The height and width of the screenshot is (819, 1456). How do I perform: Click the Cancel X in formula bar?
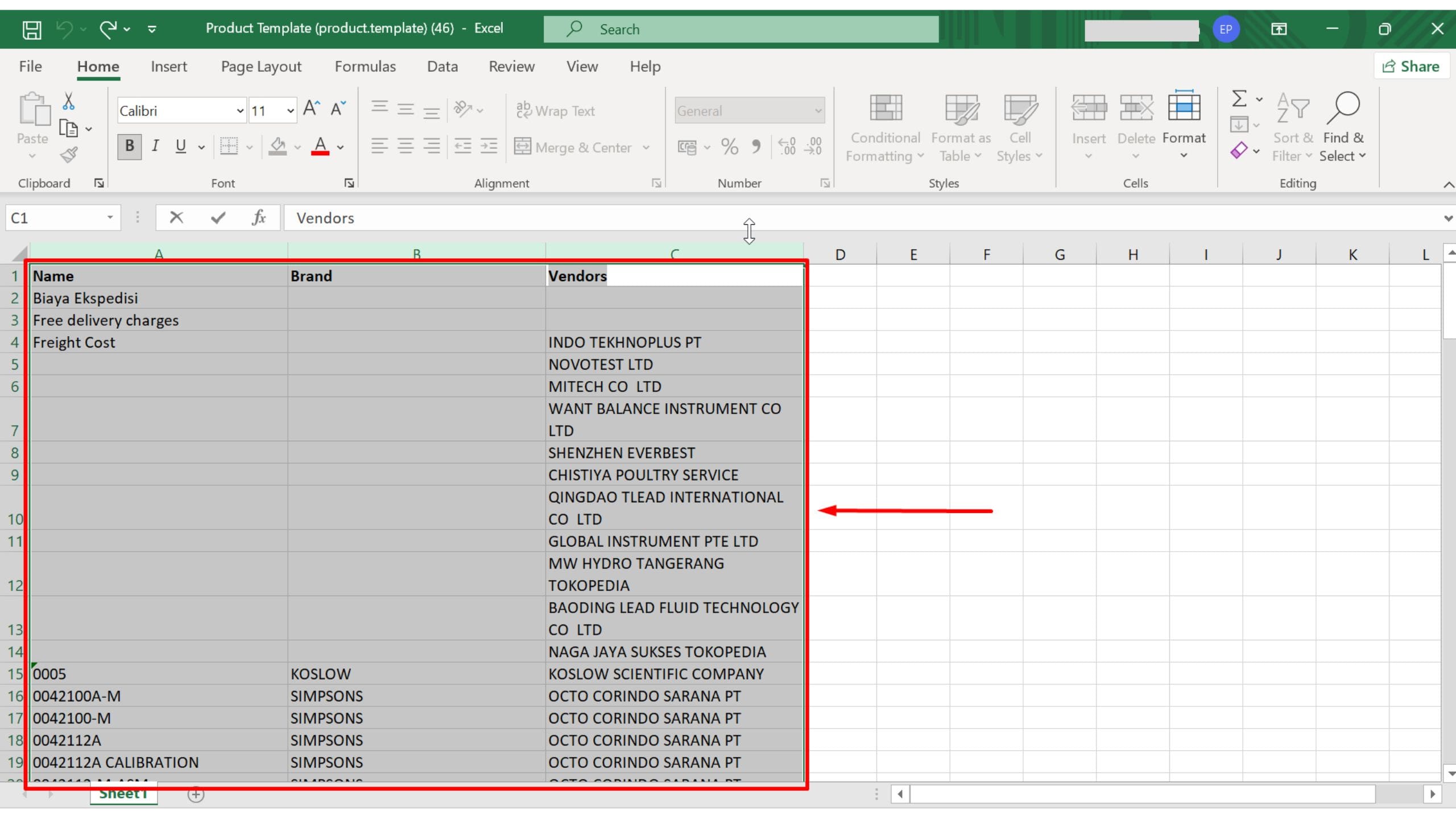176,218
